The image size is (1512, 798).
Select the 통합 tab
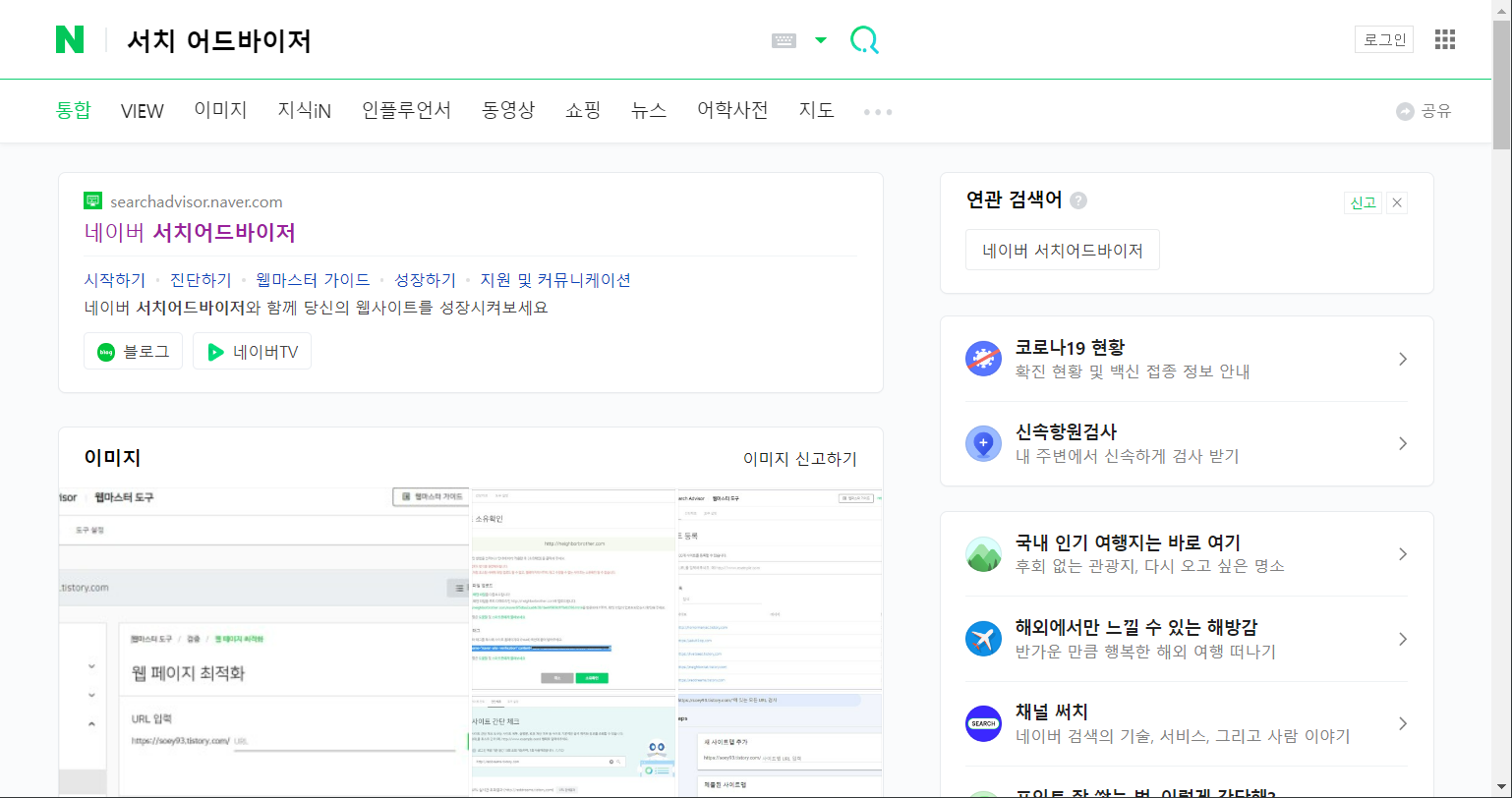coord(73,110)
